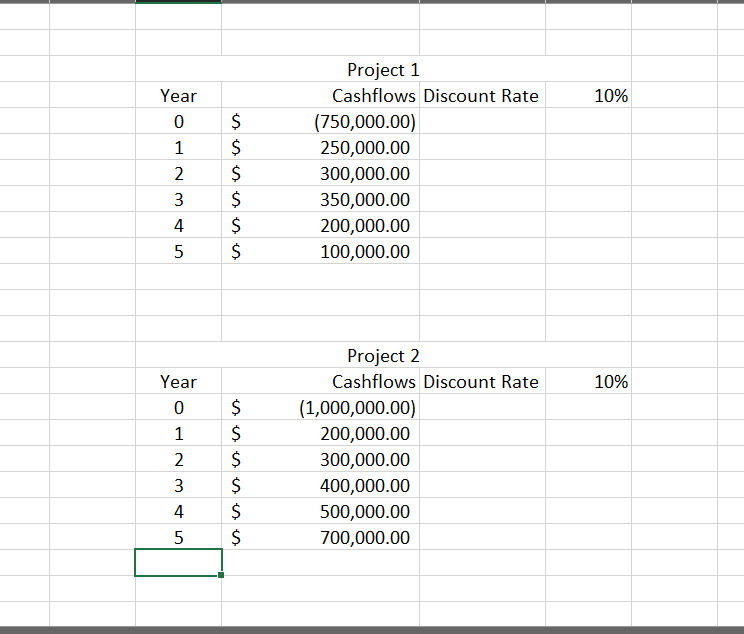Click the active cell's green fill handle
The image size is (744, 634).
(x=221, y=575)
